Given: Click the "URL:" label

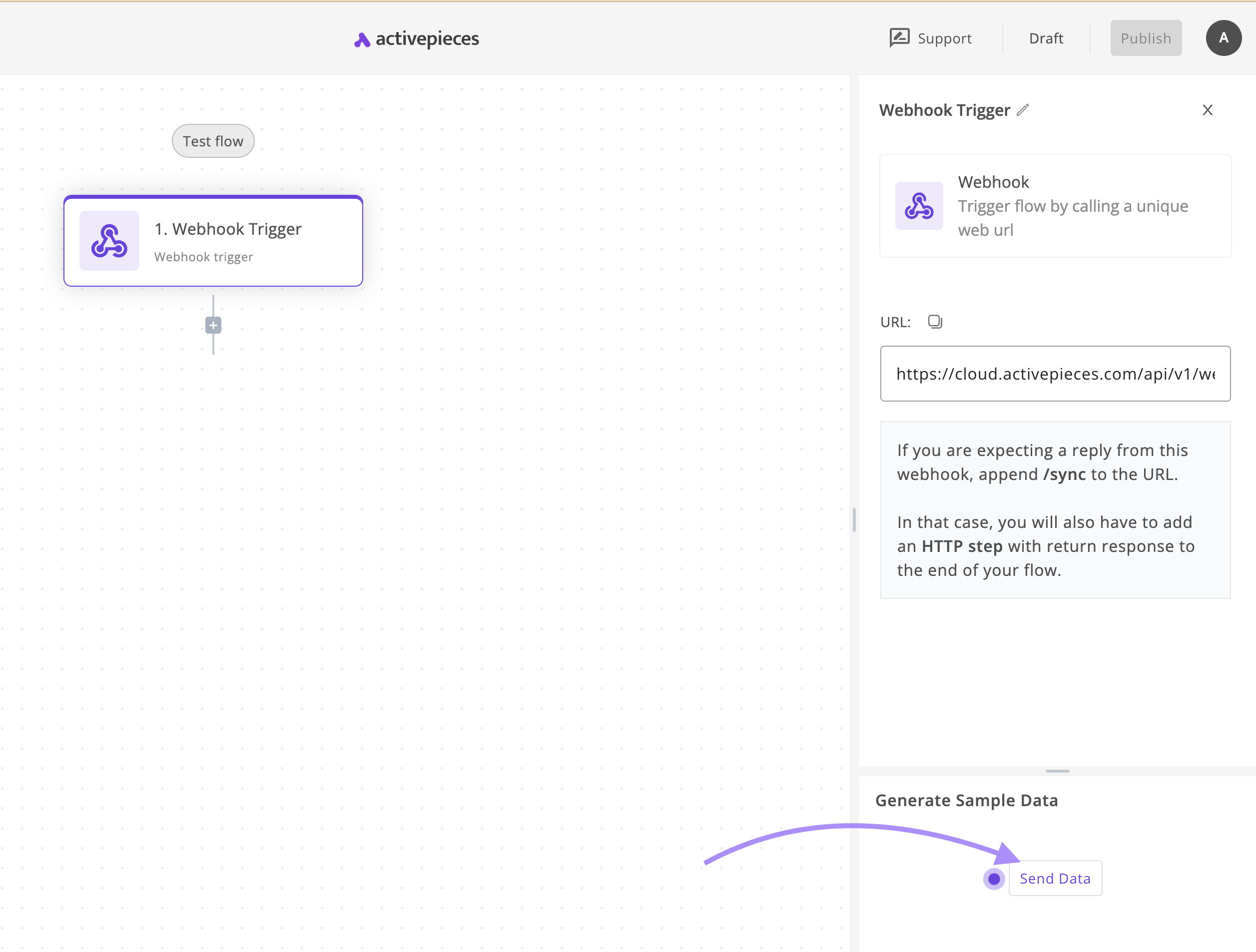Looking at the screenshot, I should [895, 323].
